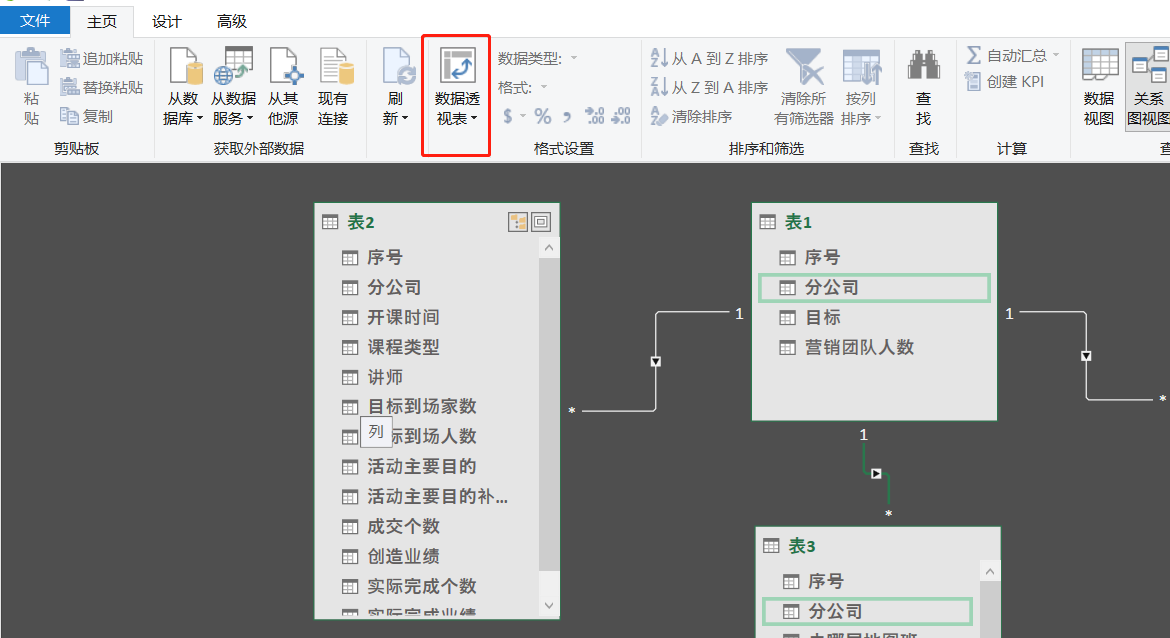Open the 文件 menu tab
1170x638 pixels.
[35, 21]
